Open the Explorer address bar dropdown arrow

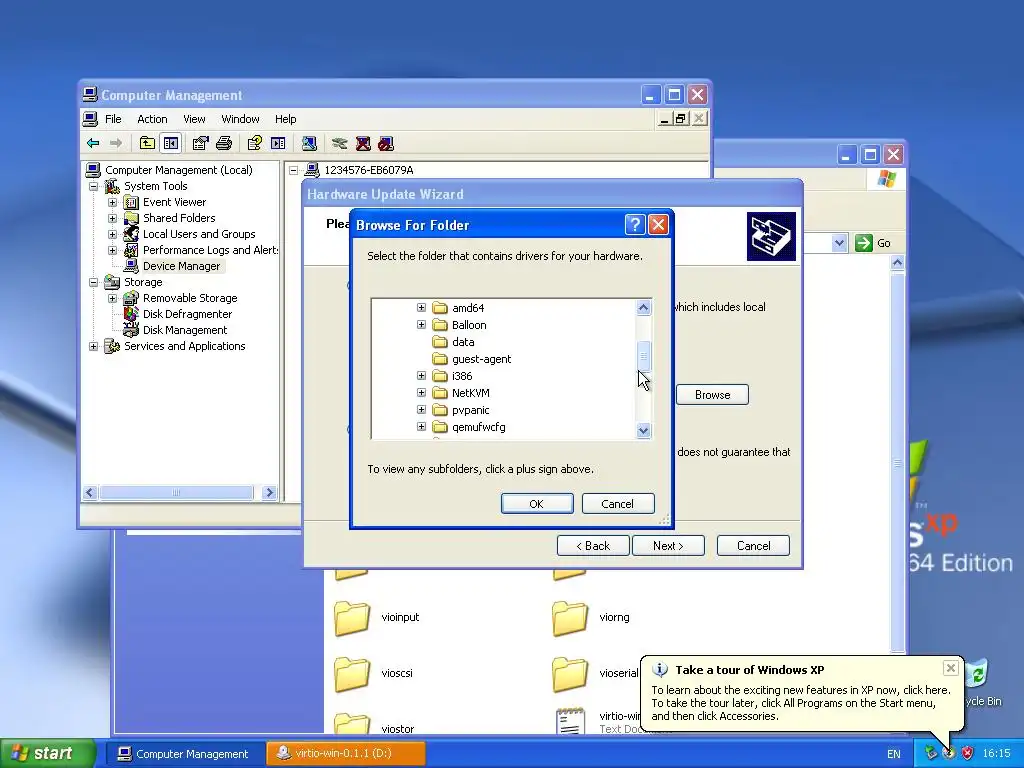(x=840, y=243)
